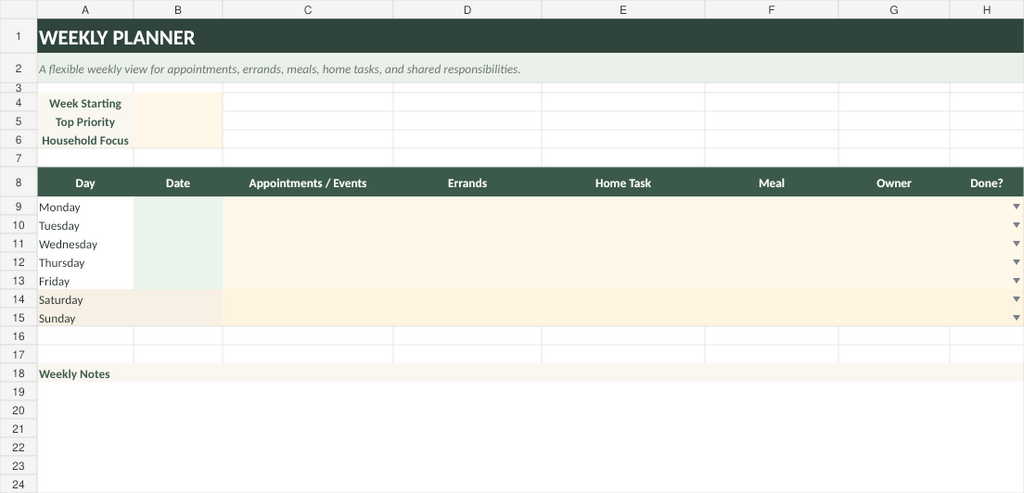Select the 'Errands' header cell
The width and height of the screenshot is (1024, 493).
467,183
